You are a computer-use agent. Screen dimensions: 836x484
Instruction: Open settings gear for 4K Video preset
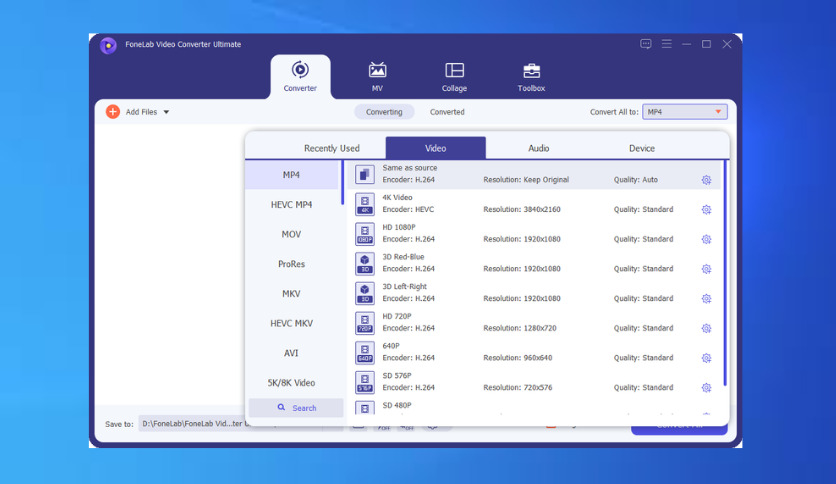pyautogui.click(x=706, y=209)
